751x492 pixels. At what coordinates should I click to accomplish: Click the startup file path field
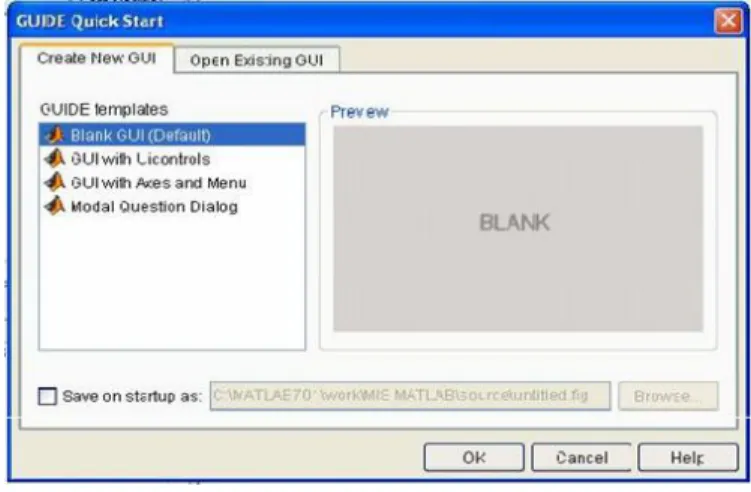(x=410, y=396)
